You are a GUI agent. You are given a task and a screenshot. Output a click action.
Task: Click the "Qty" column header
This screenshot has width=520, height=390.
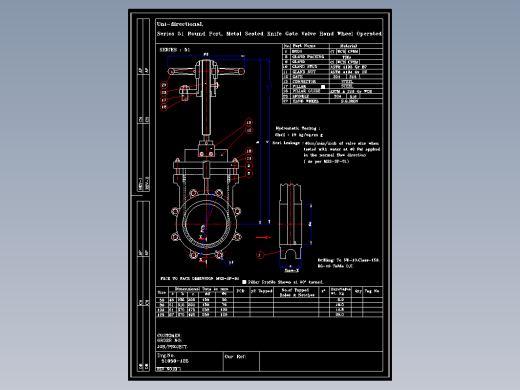pyautogui.click(x=358, y=291)
